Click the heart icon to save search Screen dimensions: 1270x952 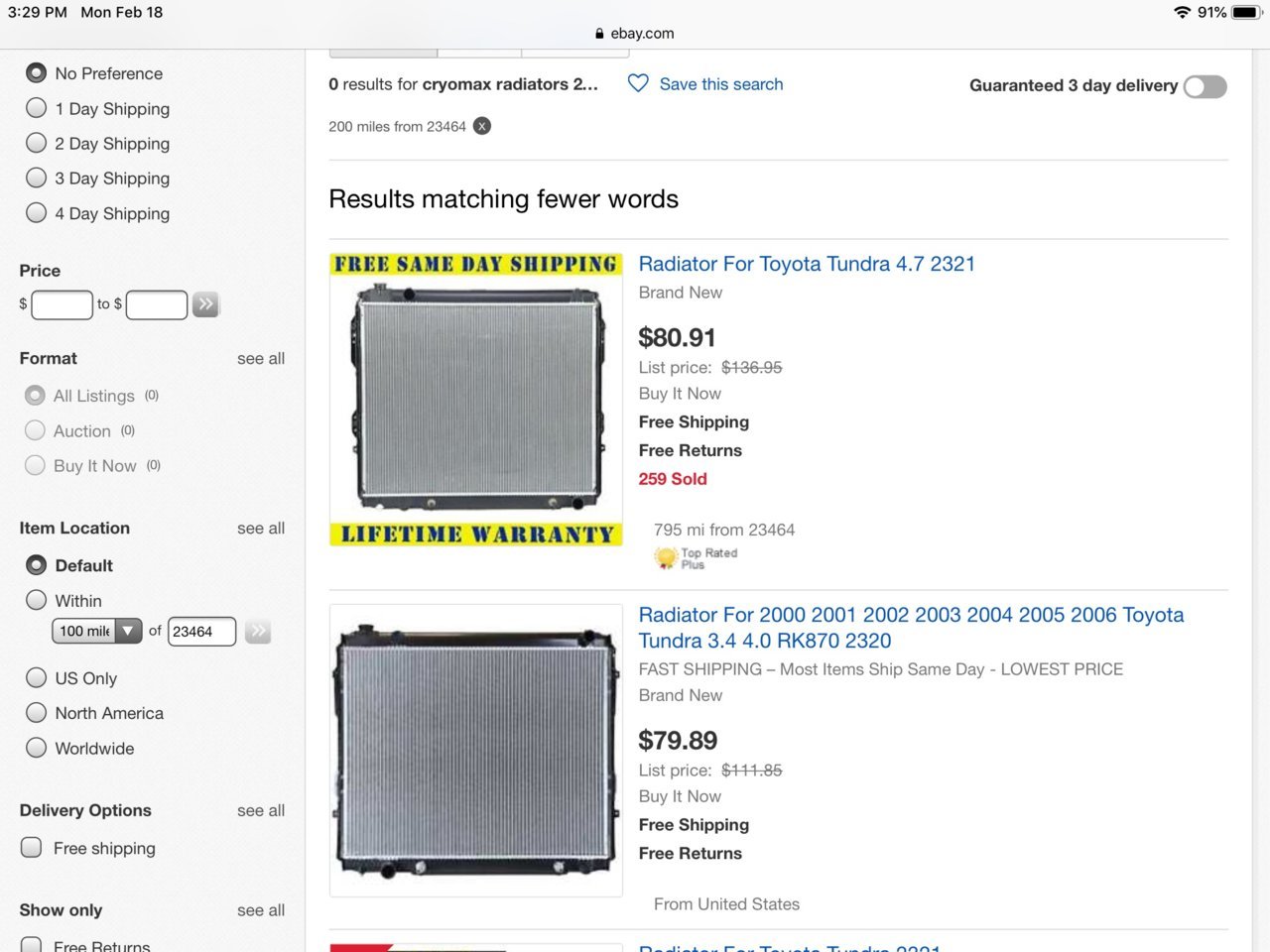638,84
